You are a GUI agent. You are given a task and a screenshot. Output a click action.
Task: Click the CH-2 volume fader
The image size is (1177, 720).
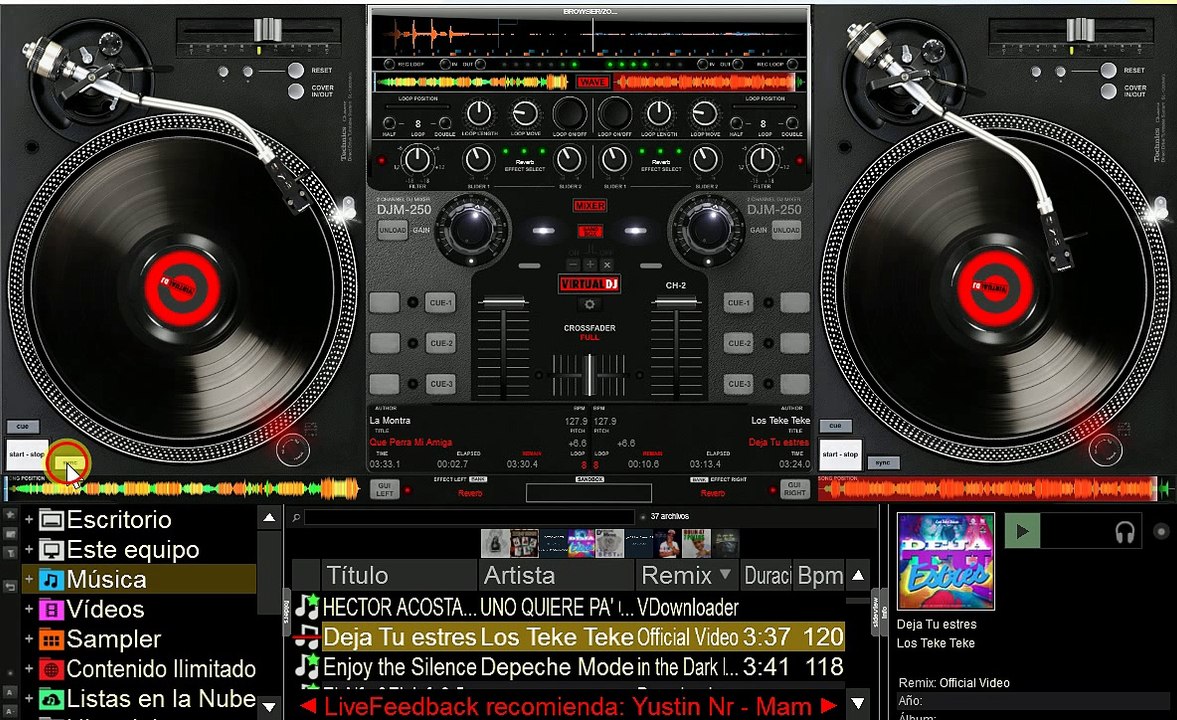[676, 303]
